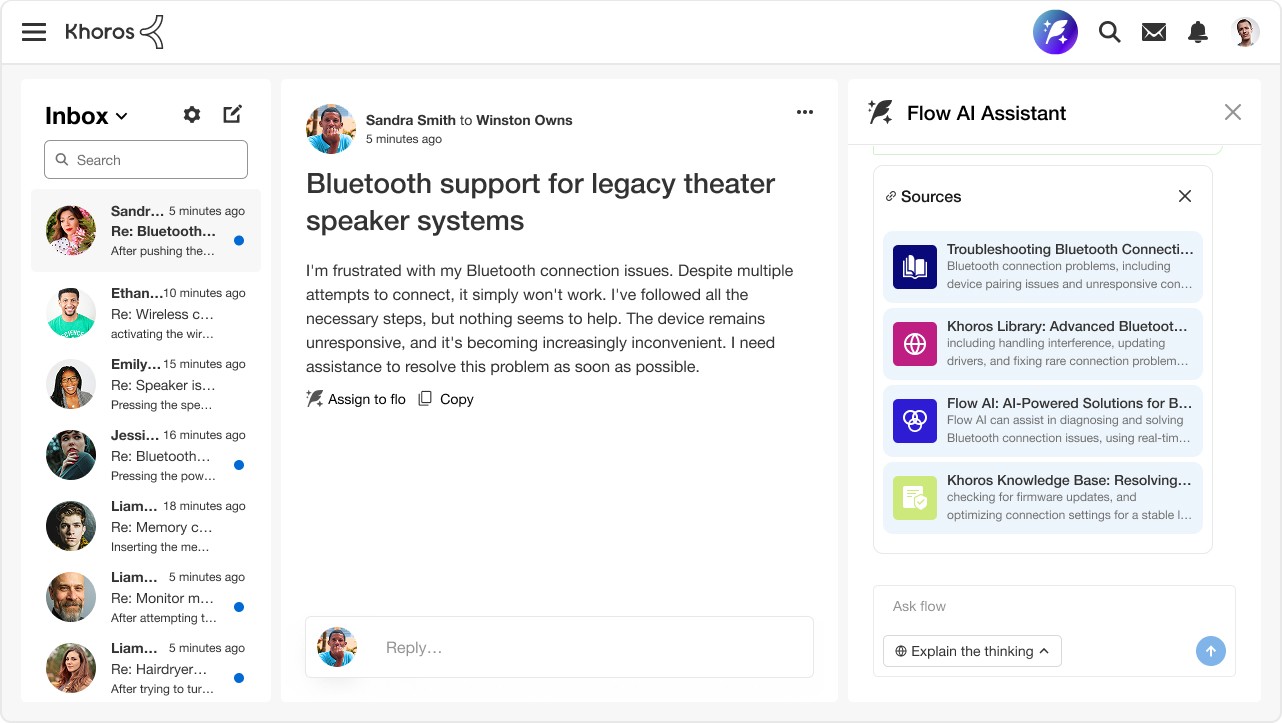Screen dimensions: 1282x723
Task: Open user profile avatar in top bar
Action: 1245,32
